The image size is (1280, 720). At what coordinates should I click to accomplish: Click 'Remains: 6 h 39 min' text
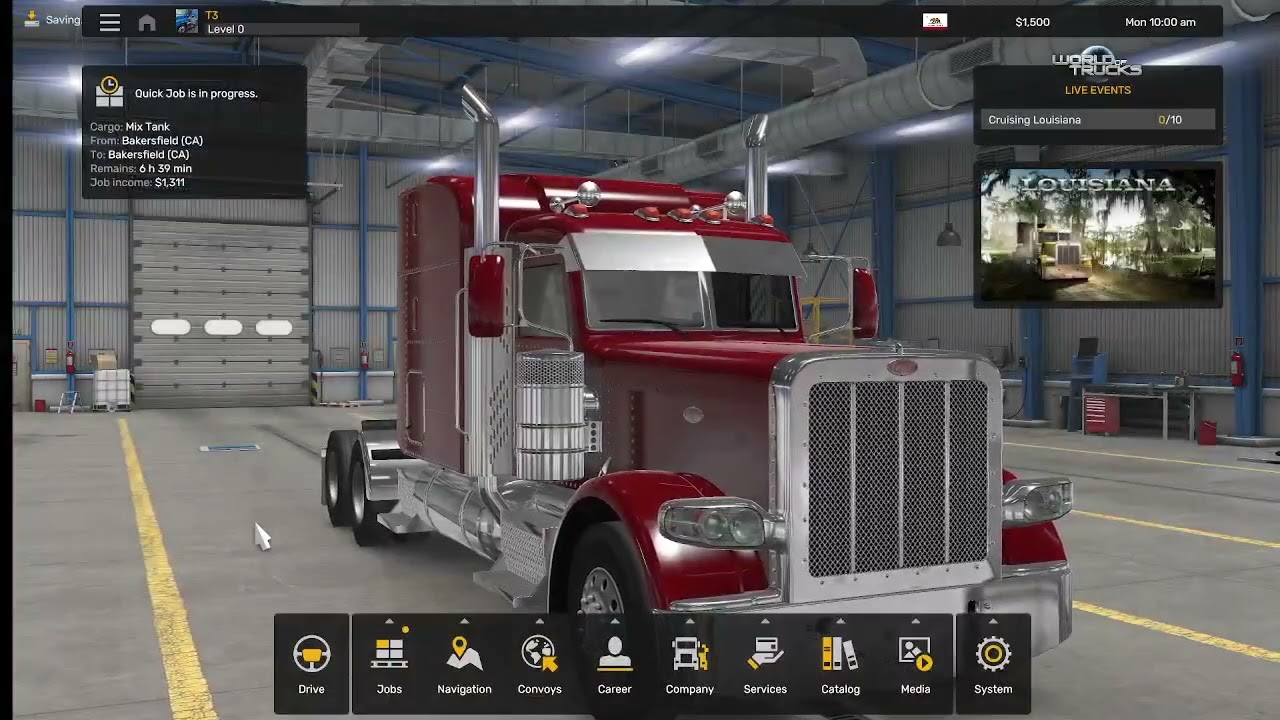(141, 169)
